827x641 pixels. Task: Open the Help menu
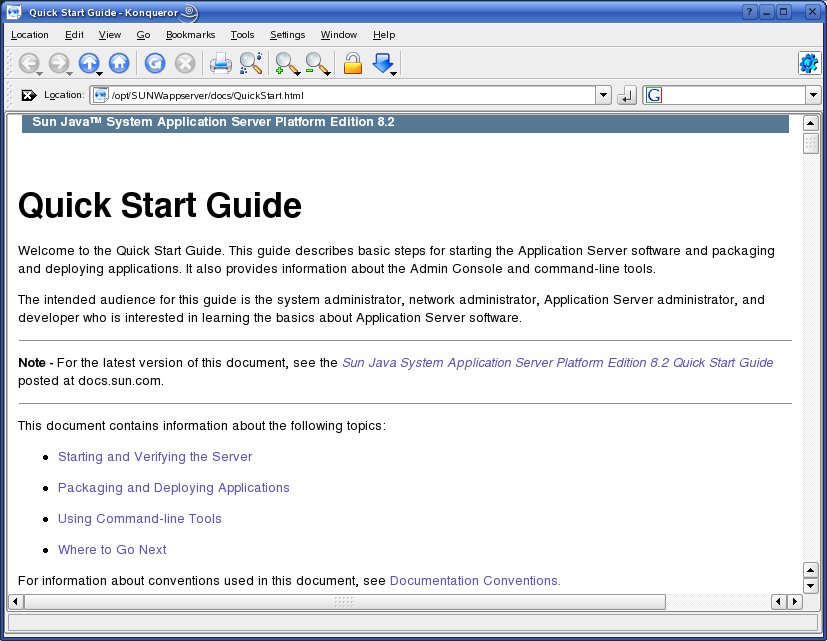(x=384, y=35)
